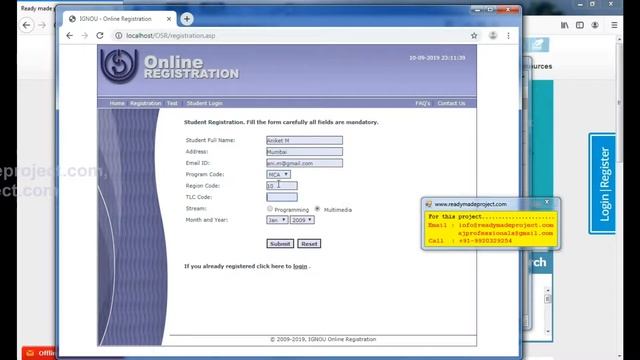Click the copyright footer text
The width and height of the screenshot is (640, 360).
click(x=323, y=339)
